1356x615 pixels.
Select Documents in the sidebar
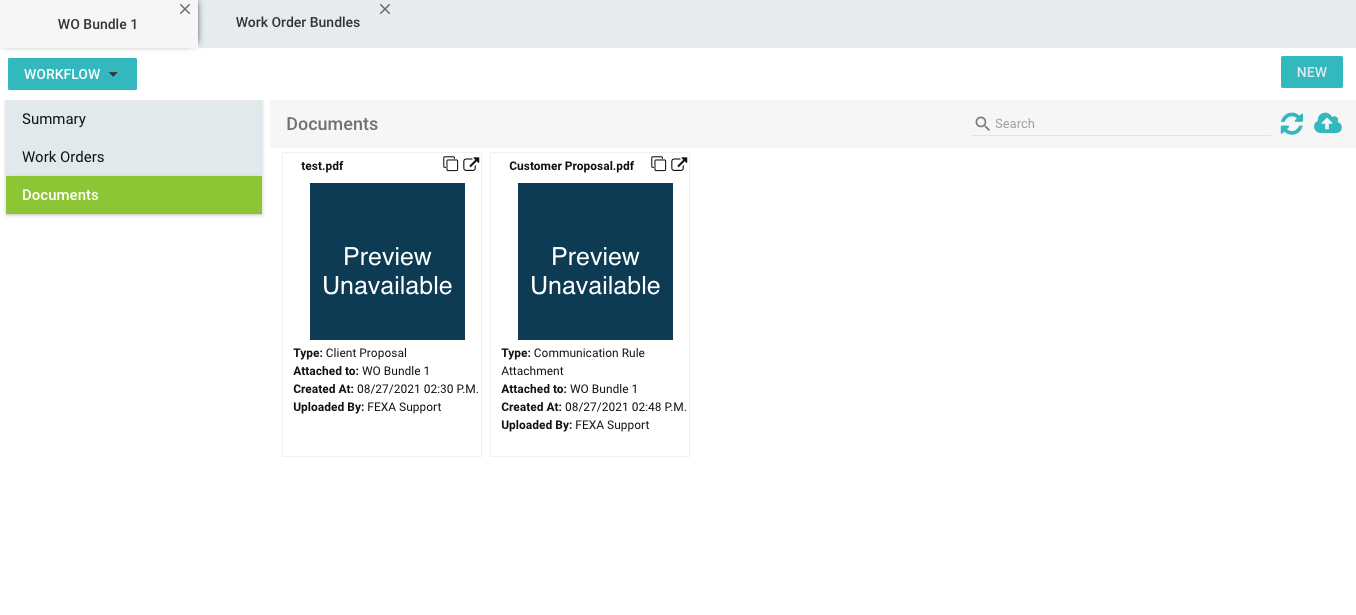[x=60, y=195]
